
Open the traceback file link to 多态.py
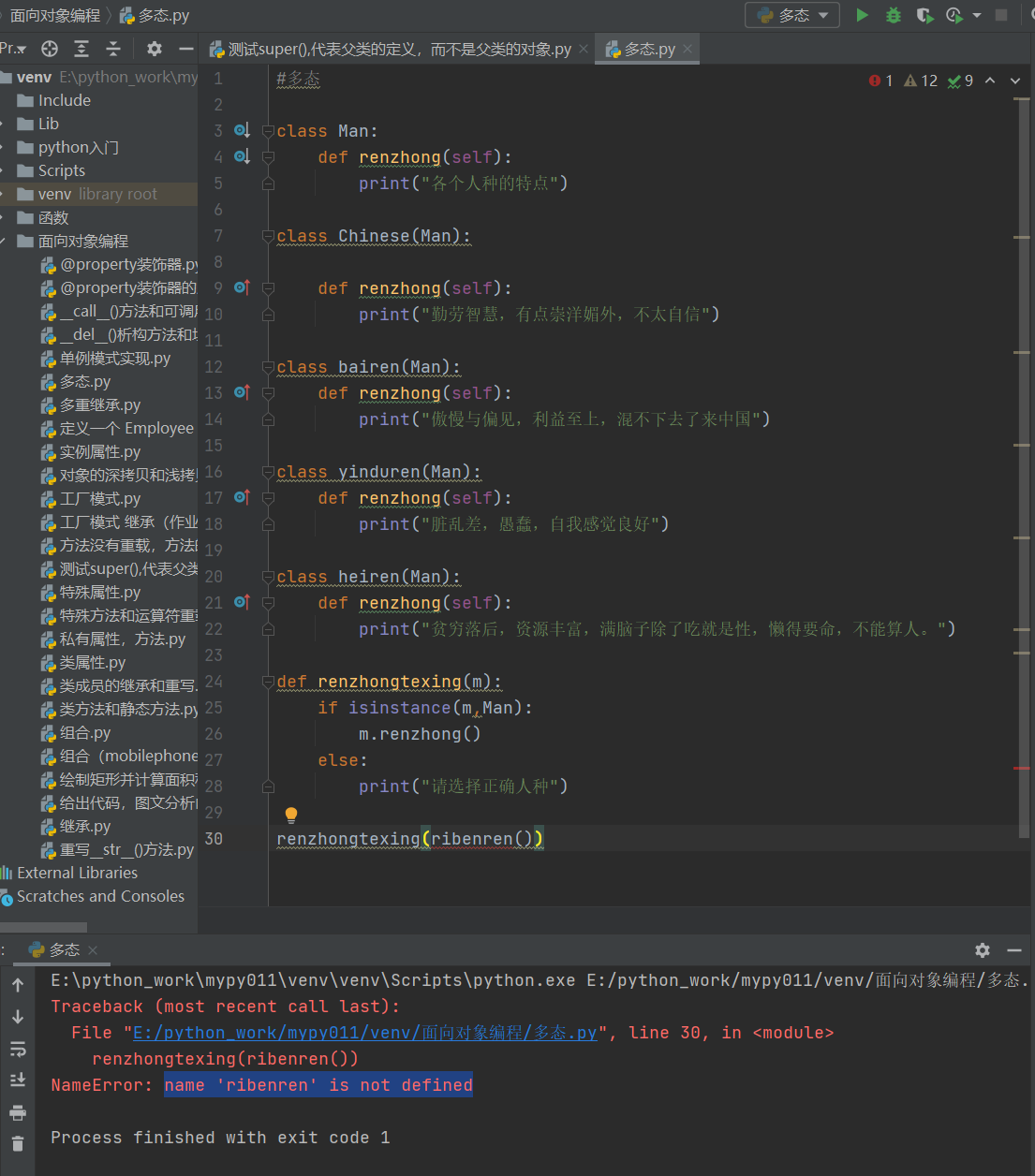[x=364, y=1033]
